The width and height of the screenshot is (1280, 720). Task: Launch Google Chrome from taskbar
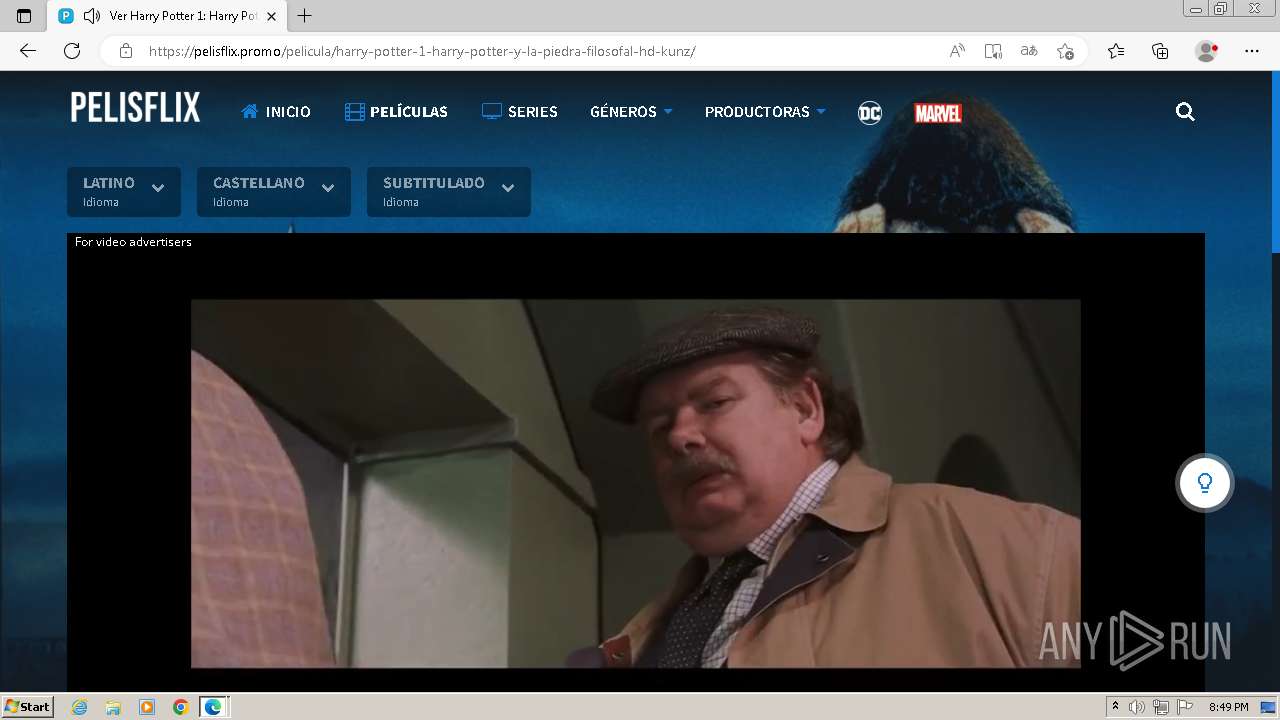tap(181, 707)
